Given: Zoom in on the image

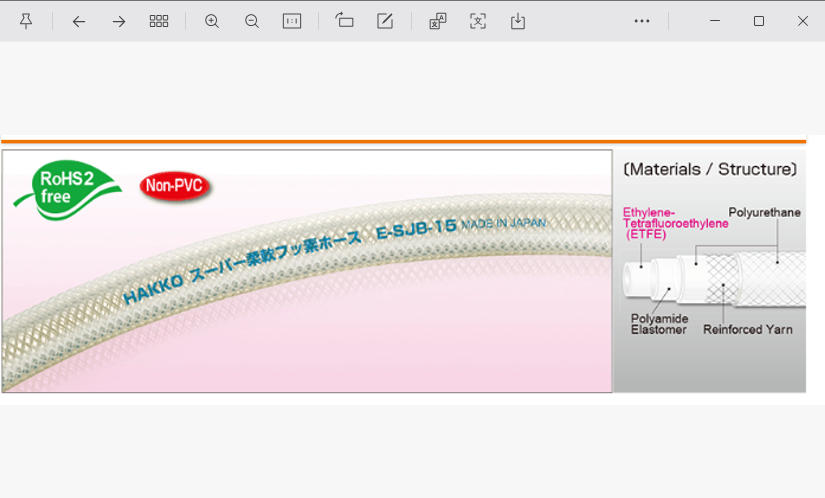Looking at the screenshot, I should [x=212, y=21].
